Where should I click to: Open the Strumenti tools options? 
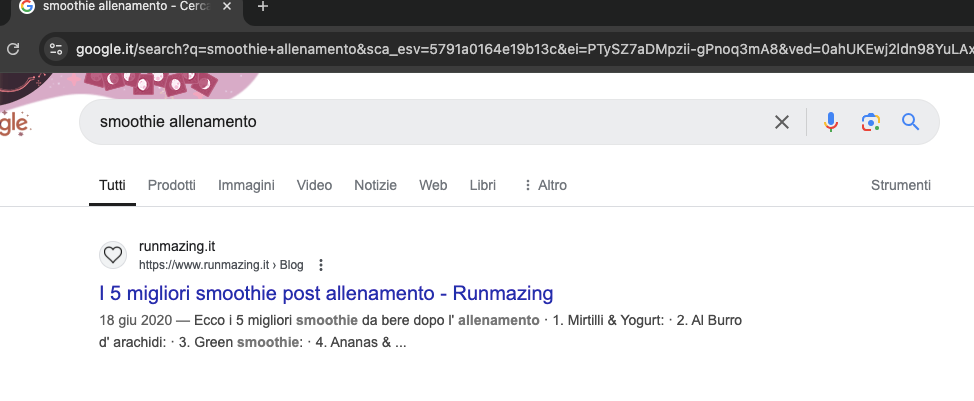(901, 185)
